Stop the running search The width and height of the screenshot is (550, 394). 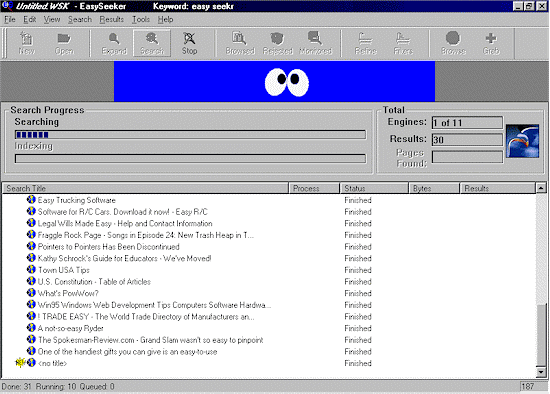[x=189, y=43]
